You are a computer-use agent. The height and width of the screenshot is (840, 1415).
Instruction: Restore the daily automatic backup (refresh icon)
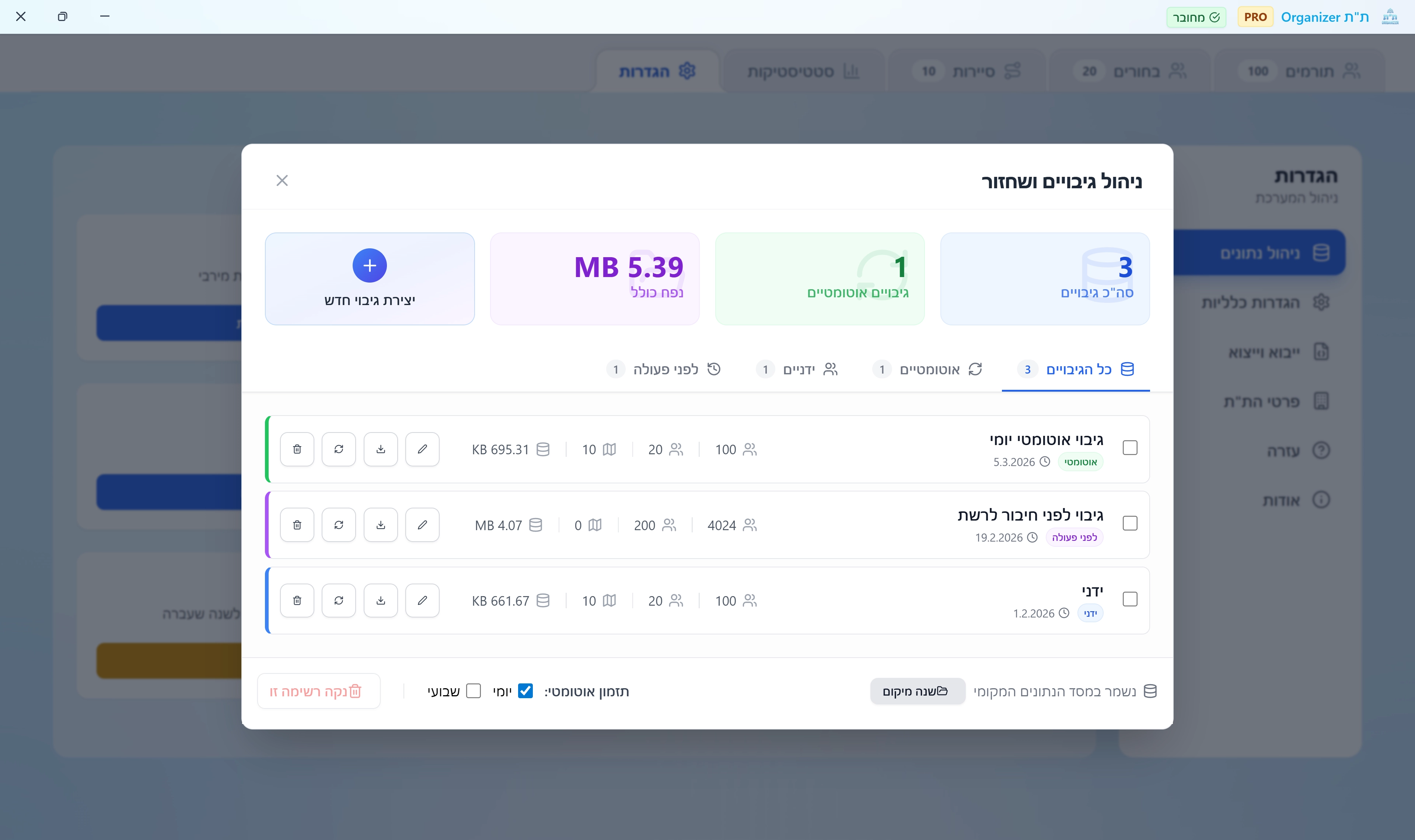tap(339, 449)
